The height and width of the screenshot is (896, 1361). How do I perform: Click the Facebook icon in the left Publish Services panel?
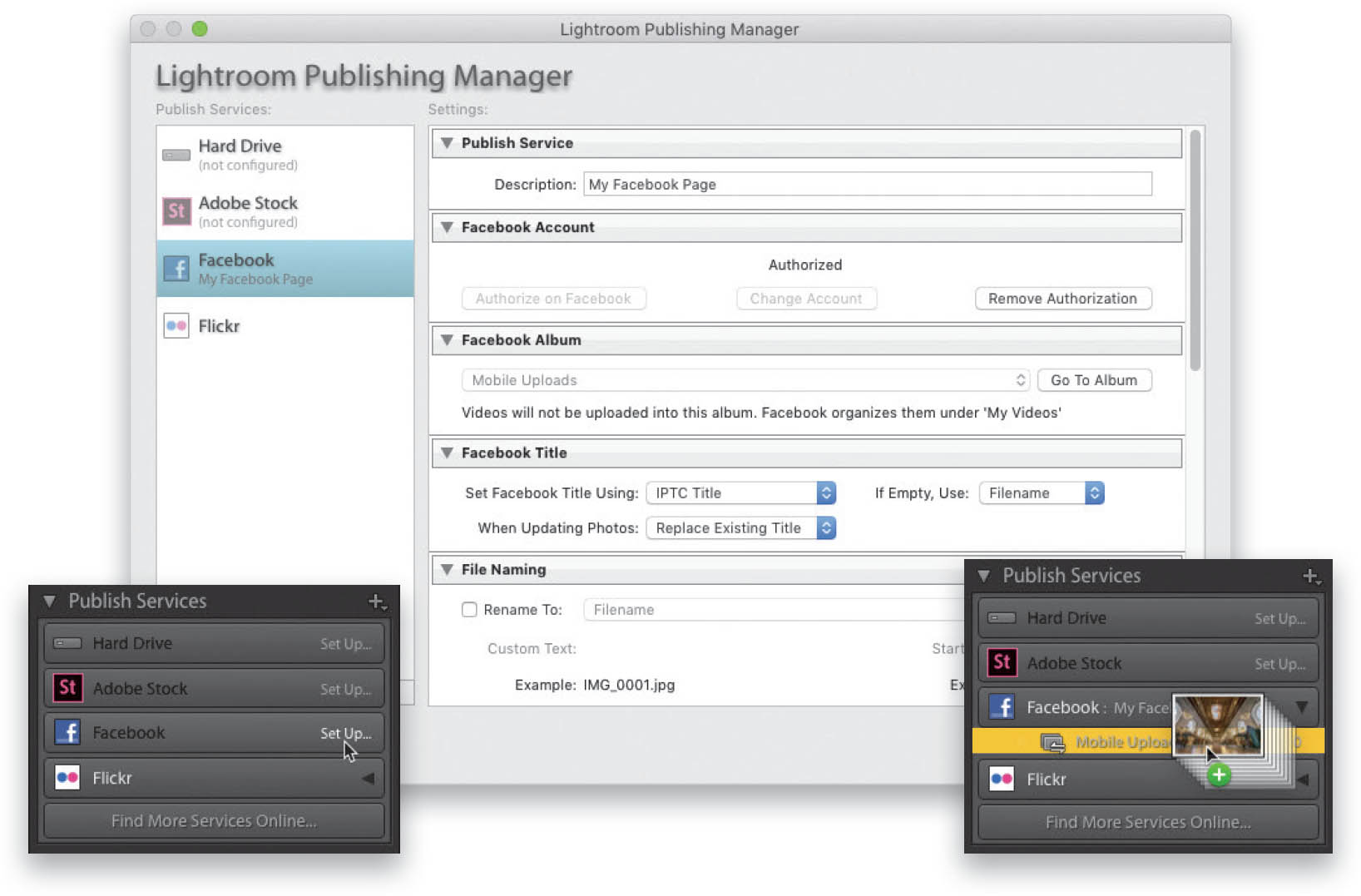(x=67, y=732)
